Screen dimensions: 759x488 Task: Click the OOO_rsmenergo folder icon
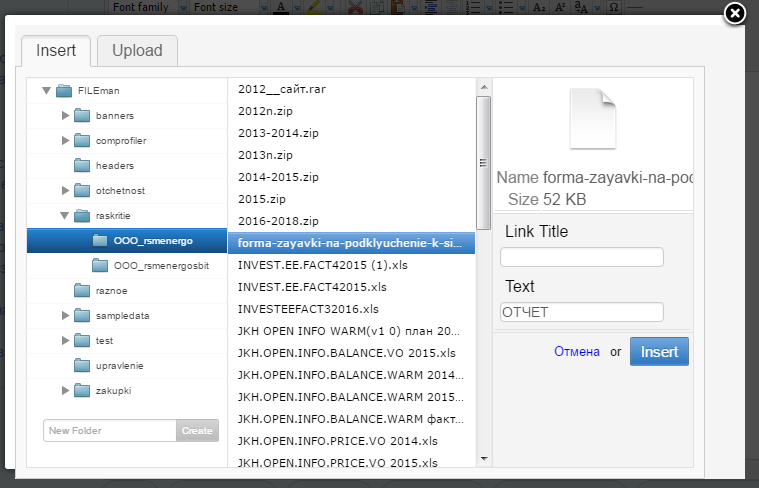pos(100,241)
